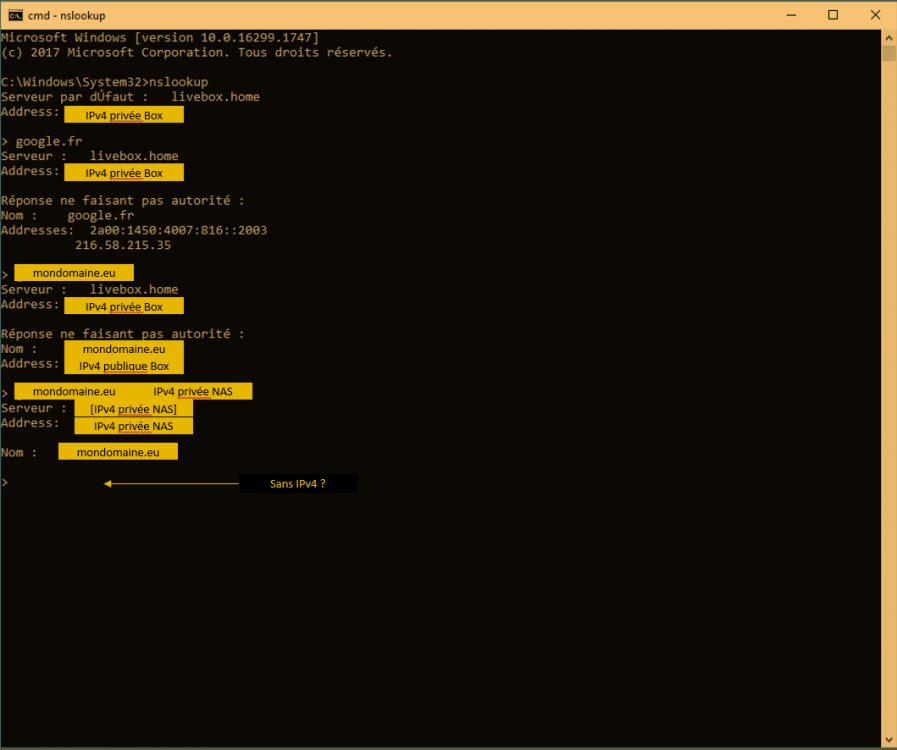897x750 pixels.
Task: Click the mondomaine.eu label beside the final "Nom :"
Action: [117, 452]
